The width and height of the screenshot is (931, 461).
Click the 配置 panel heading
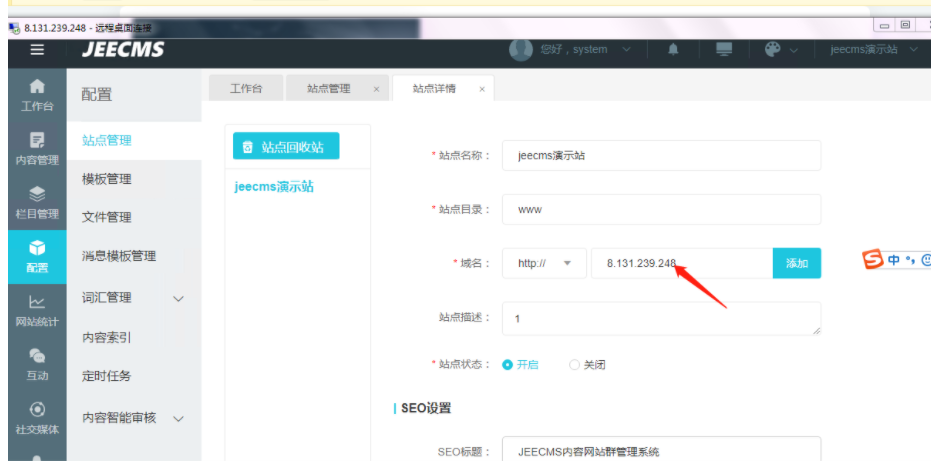(97, 94)
